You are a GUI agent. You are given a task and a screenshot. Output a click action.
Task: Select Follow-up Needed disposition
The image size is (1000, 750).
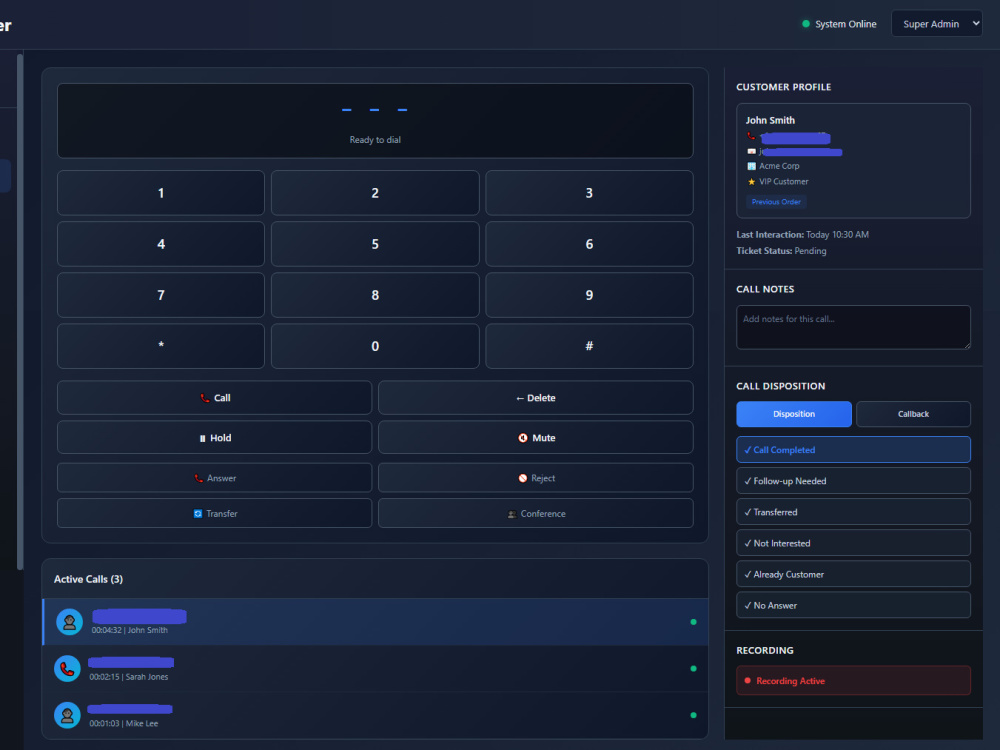pos(853,481)
